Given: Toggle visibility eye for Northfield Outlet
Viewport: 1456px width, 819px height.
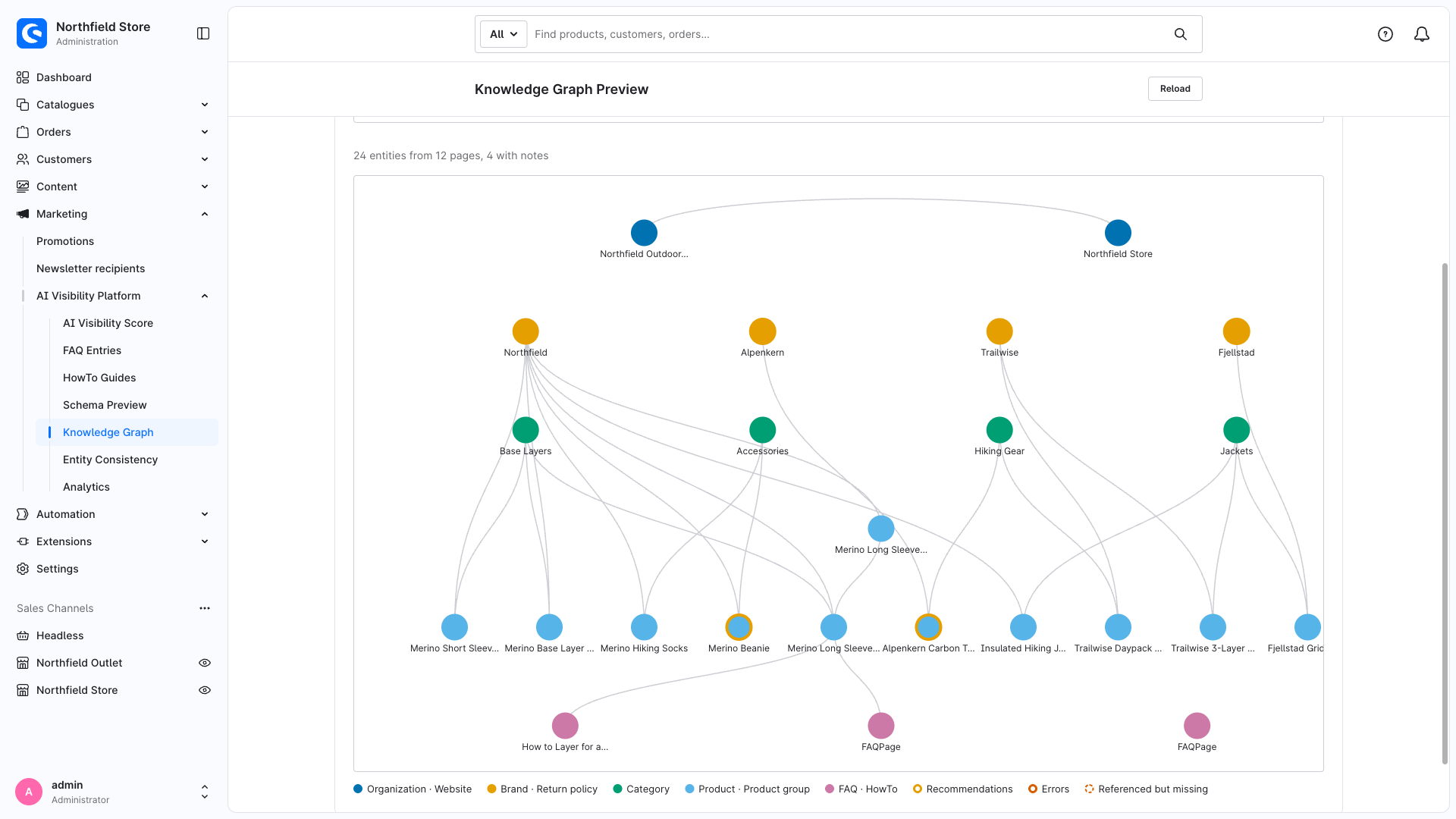Looking at the screenshot, I should 205,663.
